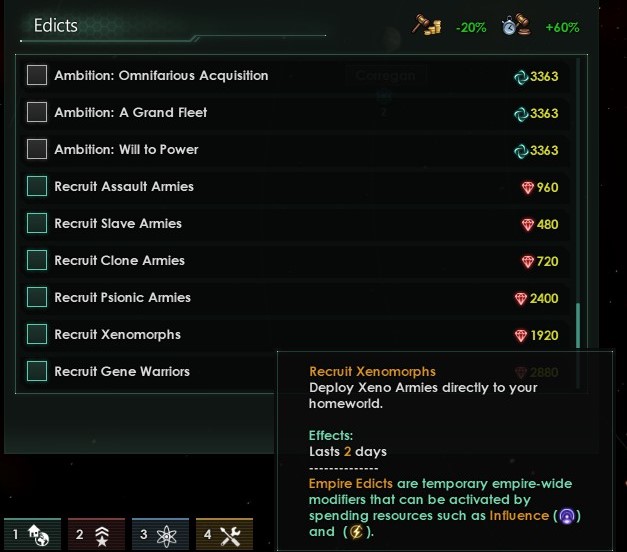Tick the Recruit Assault Armies checkbox
The height and width of the screenshot is (552, 627).
click(x=37, y=186)
